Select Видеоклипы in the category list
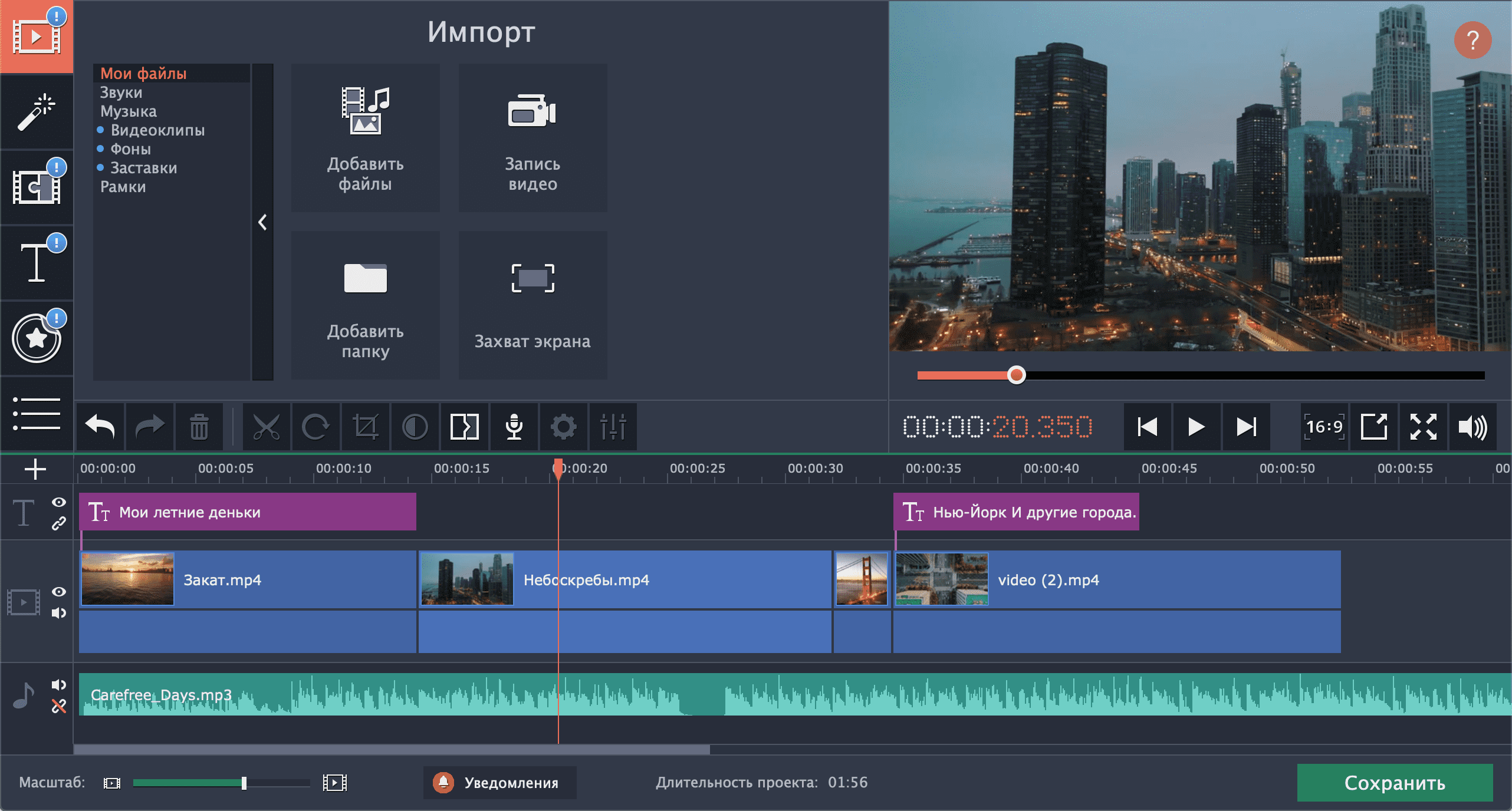 pos(157,130)
